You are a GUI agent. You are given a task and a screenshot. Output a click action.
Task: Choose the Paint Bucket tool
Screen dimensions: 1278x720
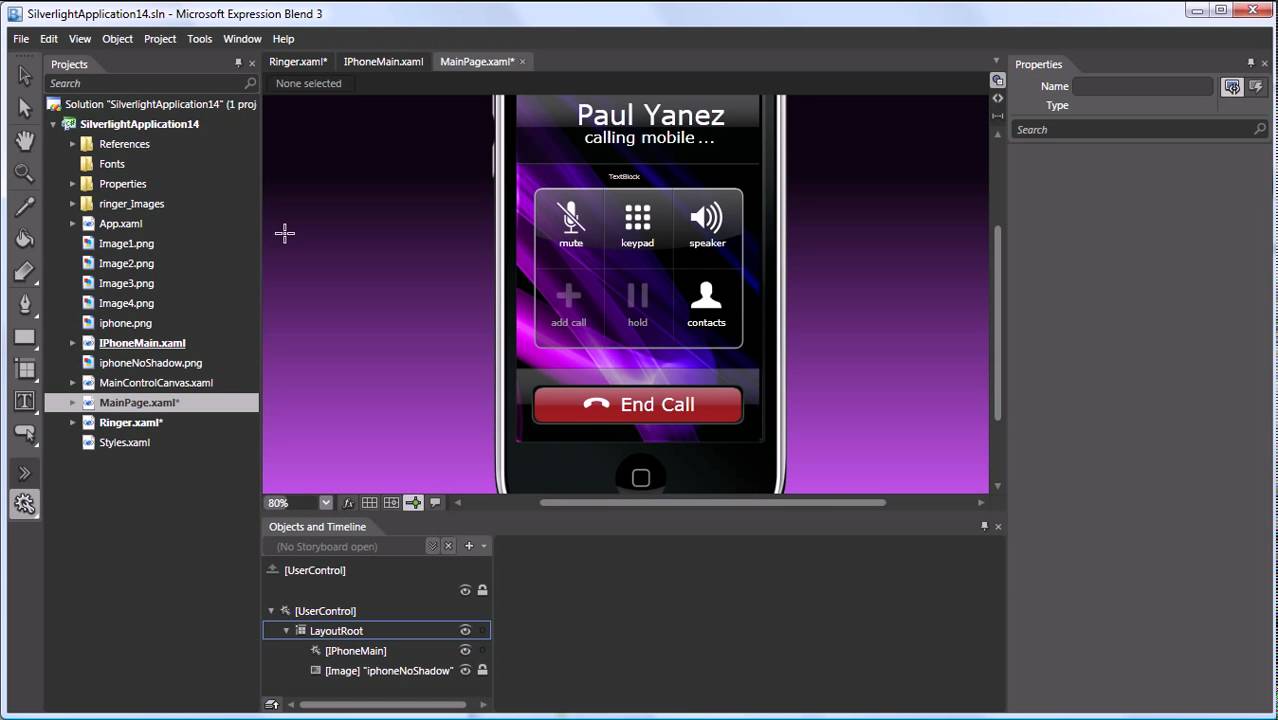[25, 239]
